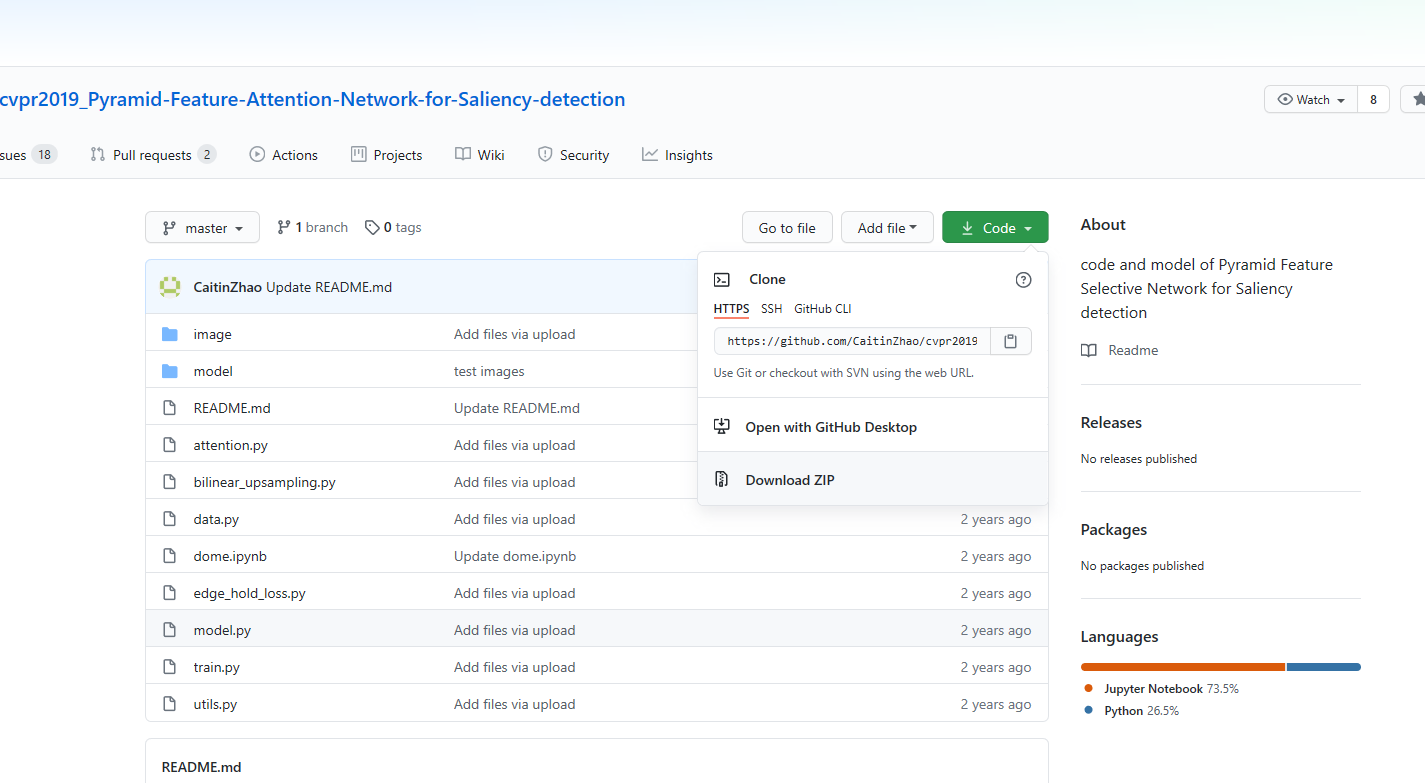Screen dimensions: 1425x783
Task: Click the file icon next to README.md row
Action: tap(170, 408)
